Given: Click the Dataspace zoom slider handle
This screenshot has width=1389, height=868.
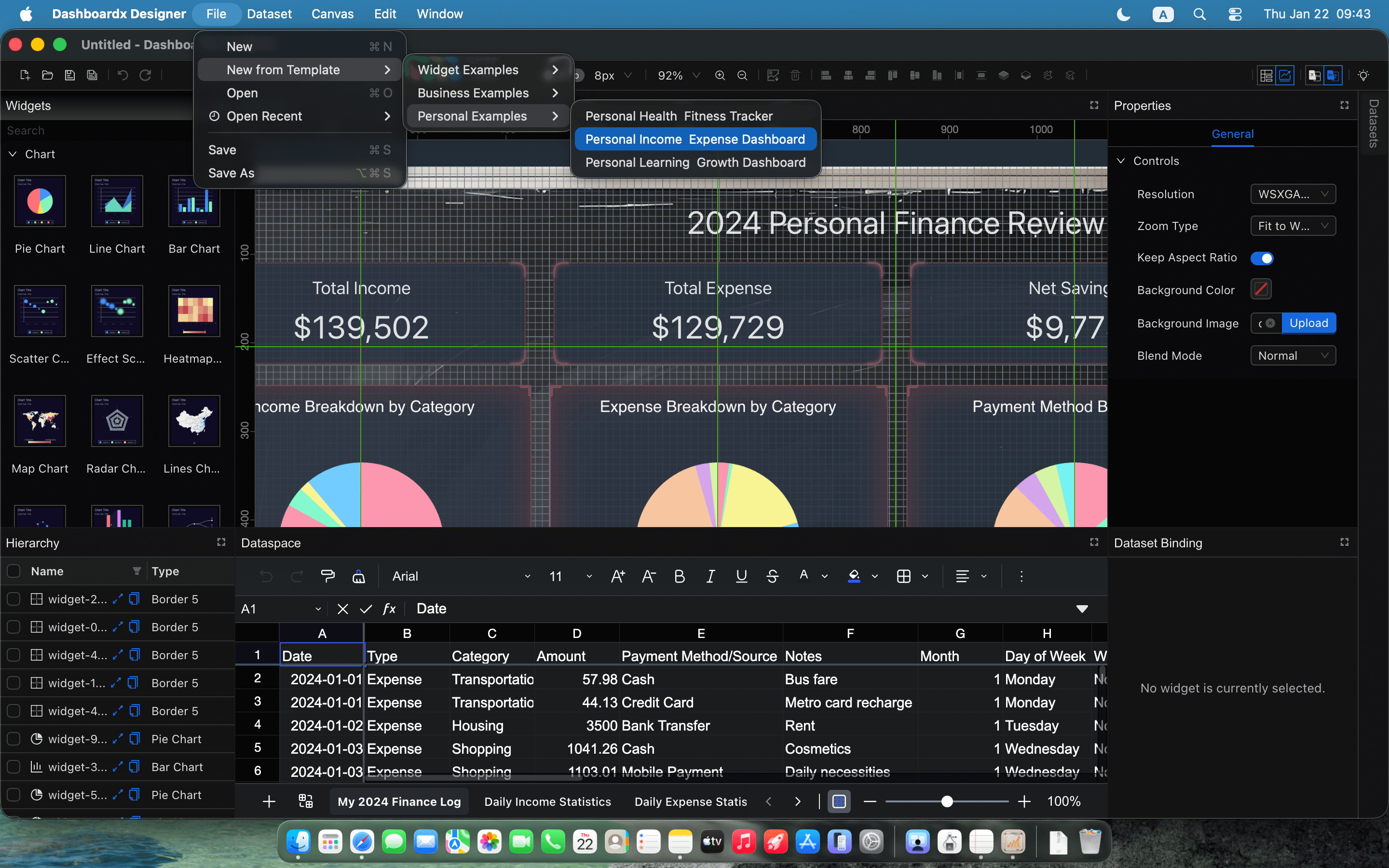Looking at the screenshot, I should point(947,801).
